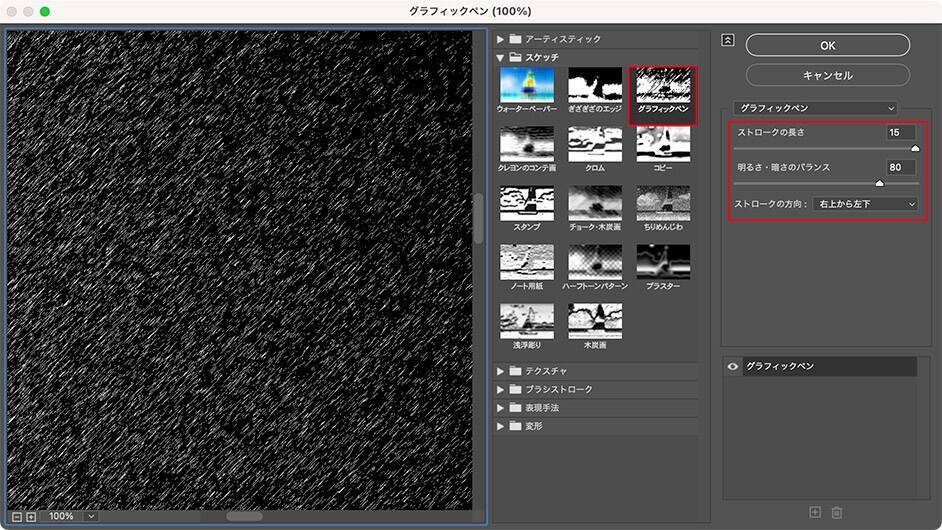Select the ウォーターペーパー filter thumbnail
Image resolution: width=942 pixels, height=530 pixels.
coord(526,85)
